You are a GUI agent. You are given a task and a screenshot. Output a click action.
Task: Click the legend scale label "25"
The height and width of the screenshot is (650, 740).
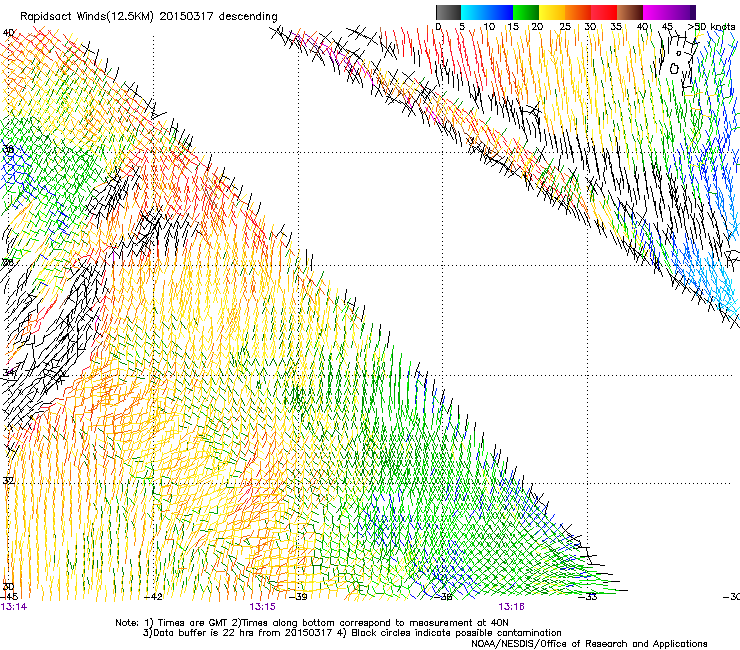(565, 27)
